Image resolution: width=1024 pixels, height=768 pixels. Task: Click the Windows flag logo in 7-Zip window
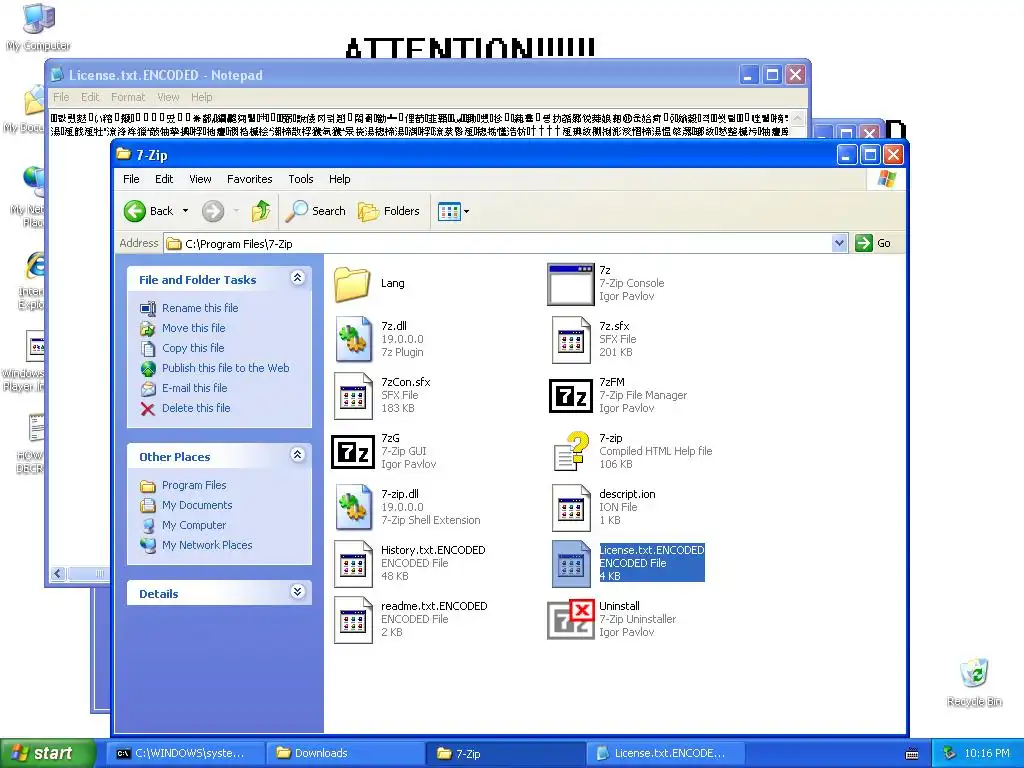click(x=886, y=178)
